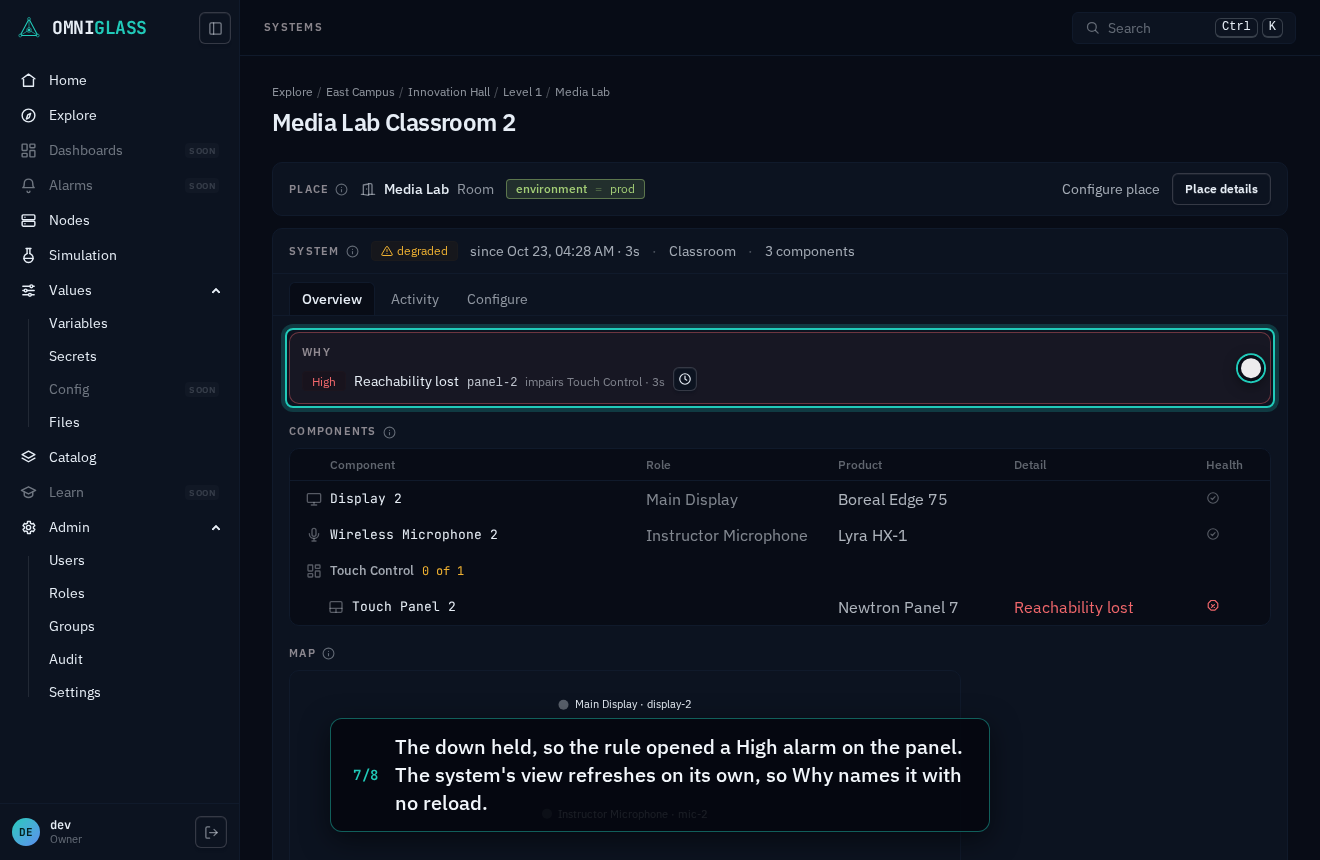Click the round white marker in the Why panel
This screenshot has height=860, width=1320.
click(x=1251, y=368)
